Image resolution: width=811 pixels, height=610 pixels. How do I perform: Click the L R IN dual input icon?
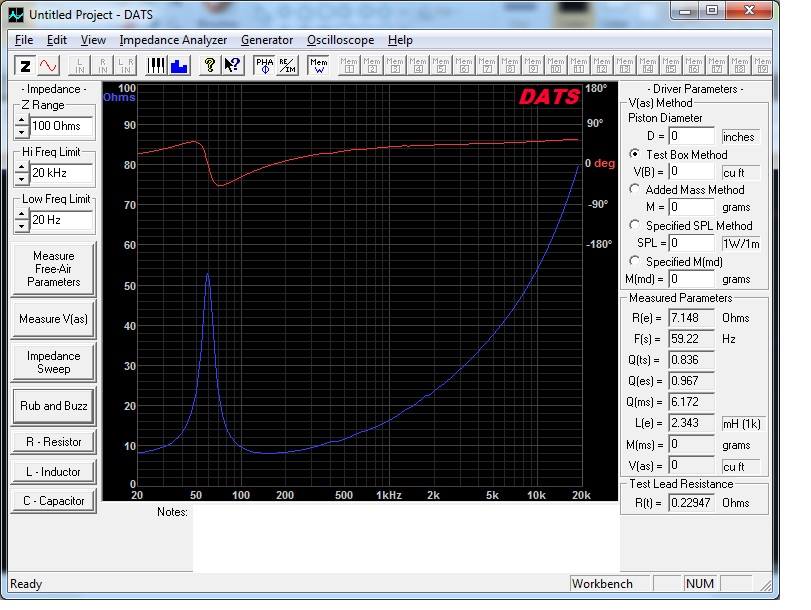126,66
